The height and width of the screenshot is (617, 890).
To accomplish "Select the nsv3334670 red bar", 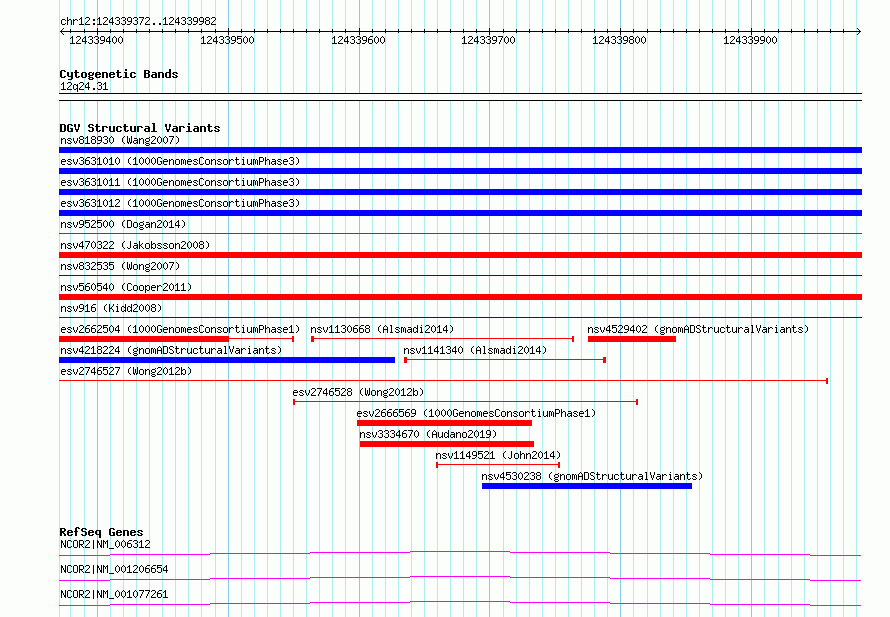I will pos(447,444).
